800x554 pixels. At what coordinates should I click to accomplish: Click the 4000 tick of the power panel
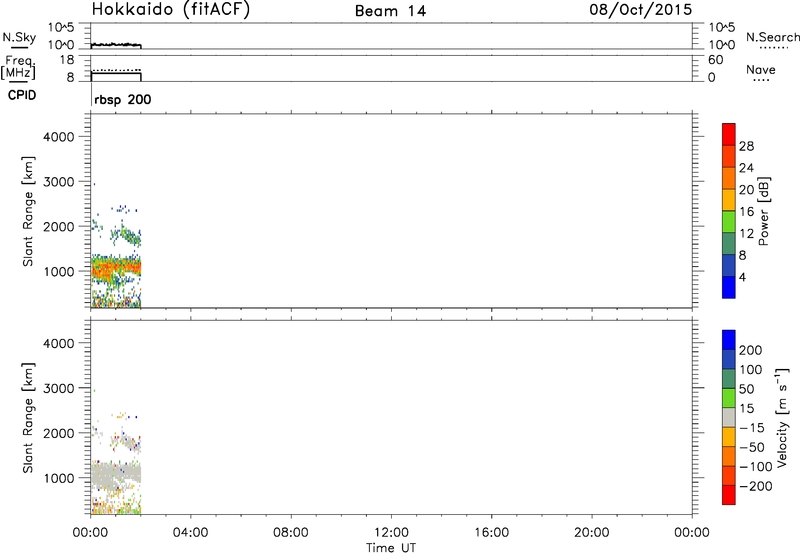click(x=59, y=137)
